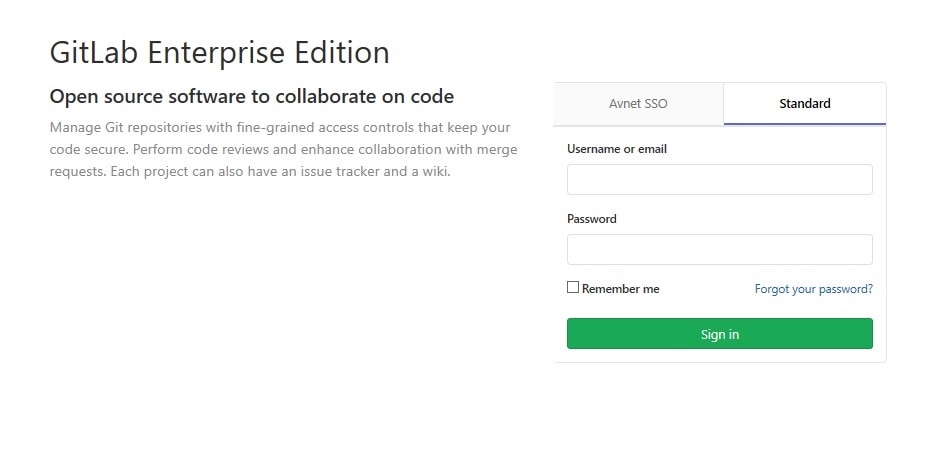This screenshot has width=947, height=457.
Task: Focus the Username or email field
Action: point(719,180)
